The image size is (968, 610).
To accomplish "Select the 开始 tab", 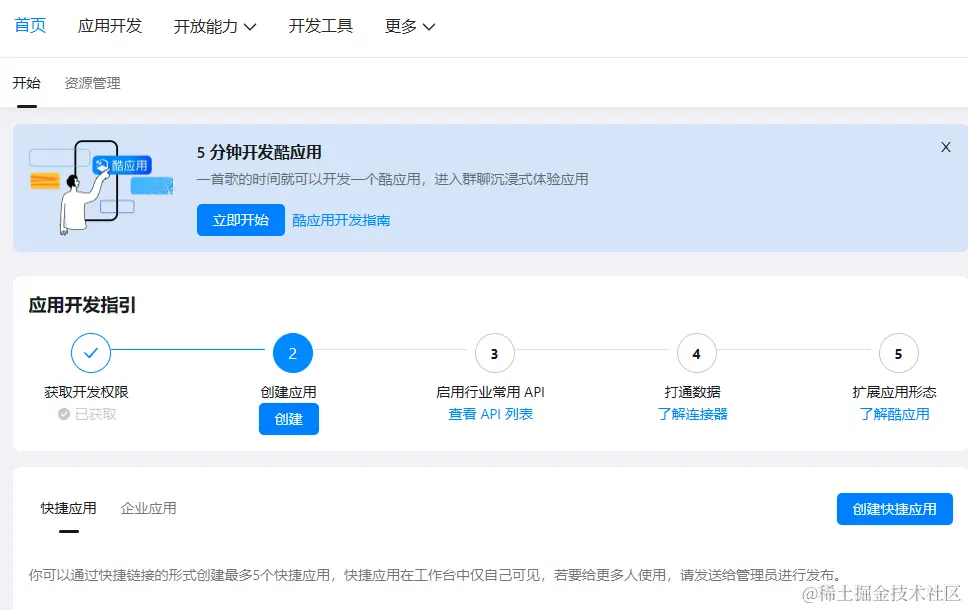I will pos(27,83).
